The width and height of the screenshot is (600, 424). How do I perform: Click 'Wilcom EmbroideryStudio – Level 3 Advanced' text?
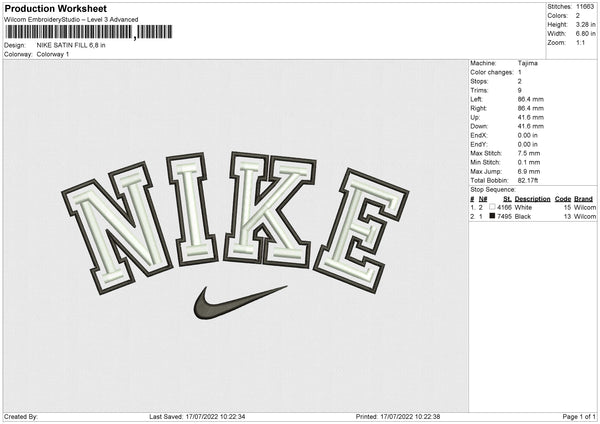point(71,20)
